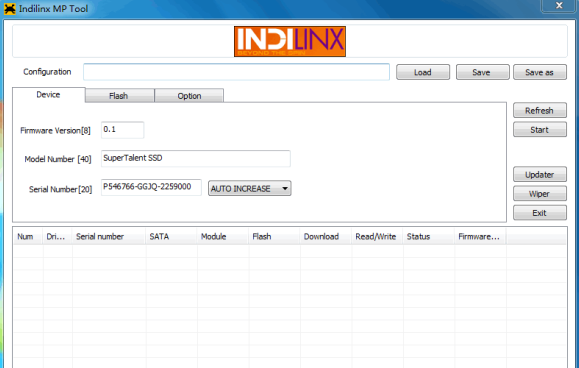
Task: Click the Flash column header in device list
Action: tap(274, 237)
